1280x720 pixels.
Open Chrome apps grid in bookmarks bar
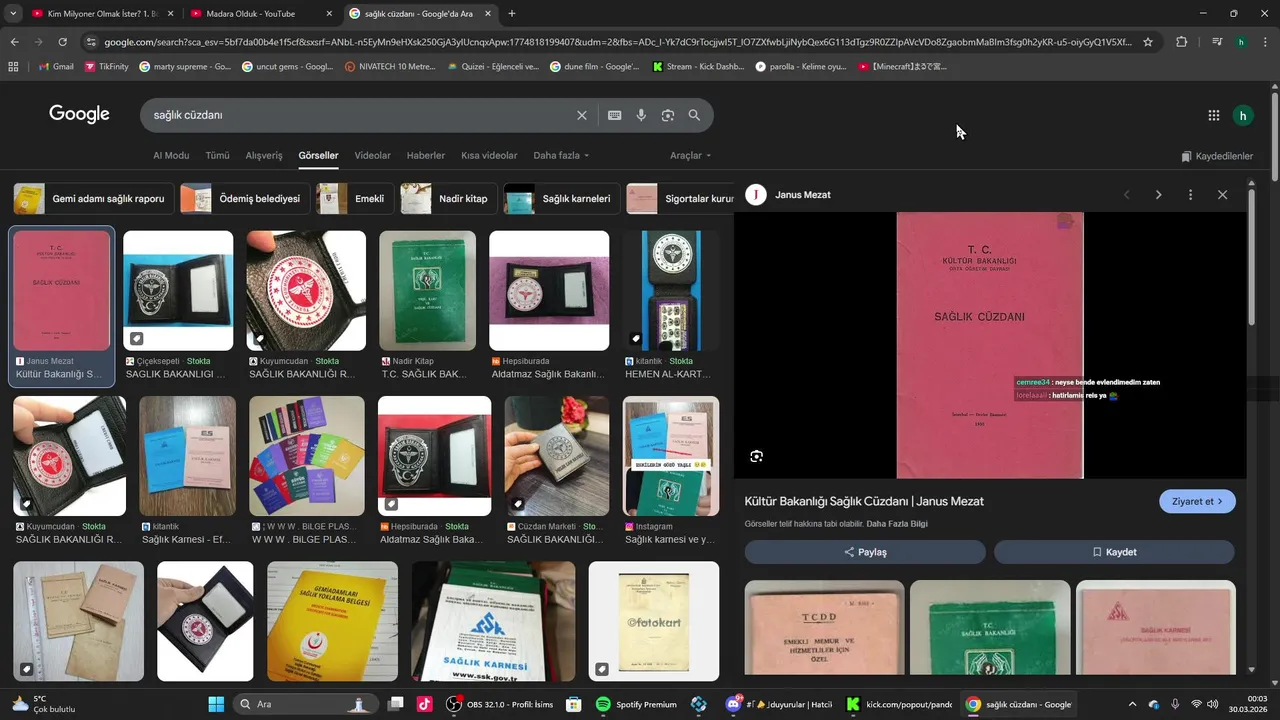tap(13, 67)
